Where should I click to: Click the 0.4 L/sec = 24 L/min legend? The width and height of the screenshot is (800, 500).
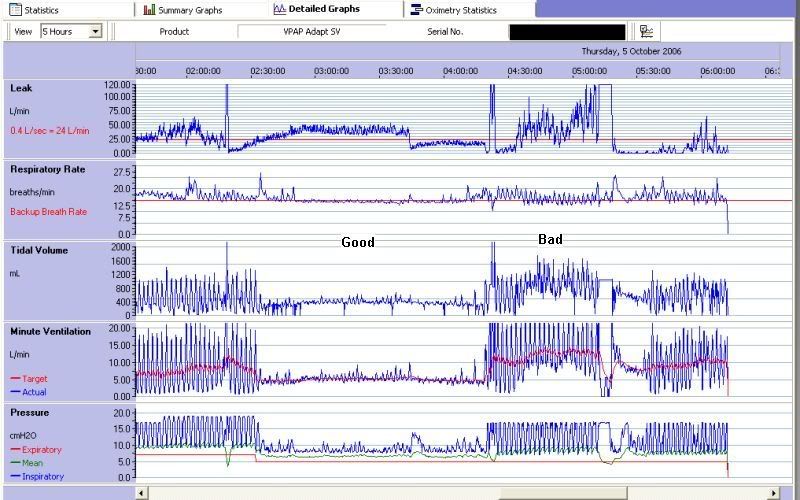(49, 131)
